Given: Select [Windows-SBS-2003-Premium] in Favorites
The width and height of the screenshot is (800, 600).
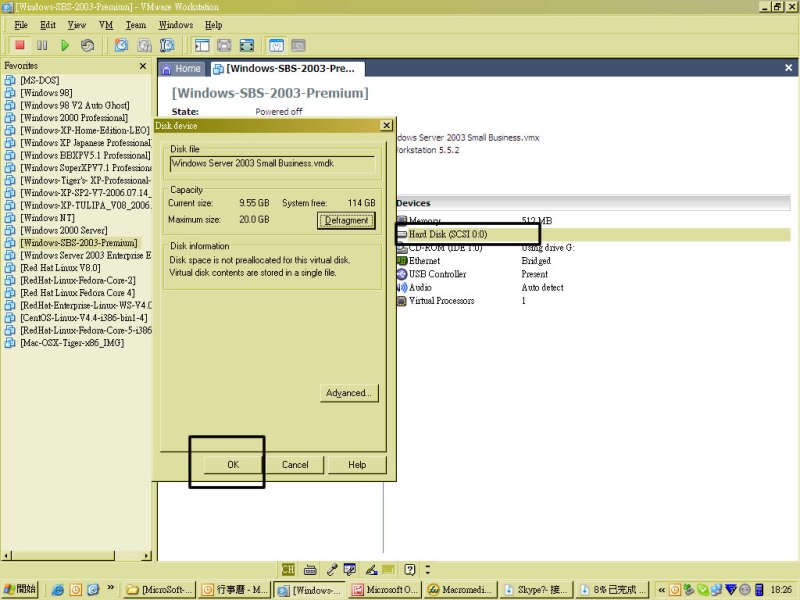Looking at the screenshot, I should point(79,242).
